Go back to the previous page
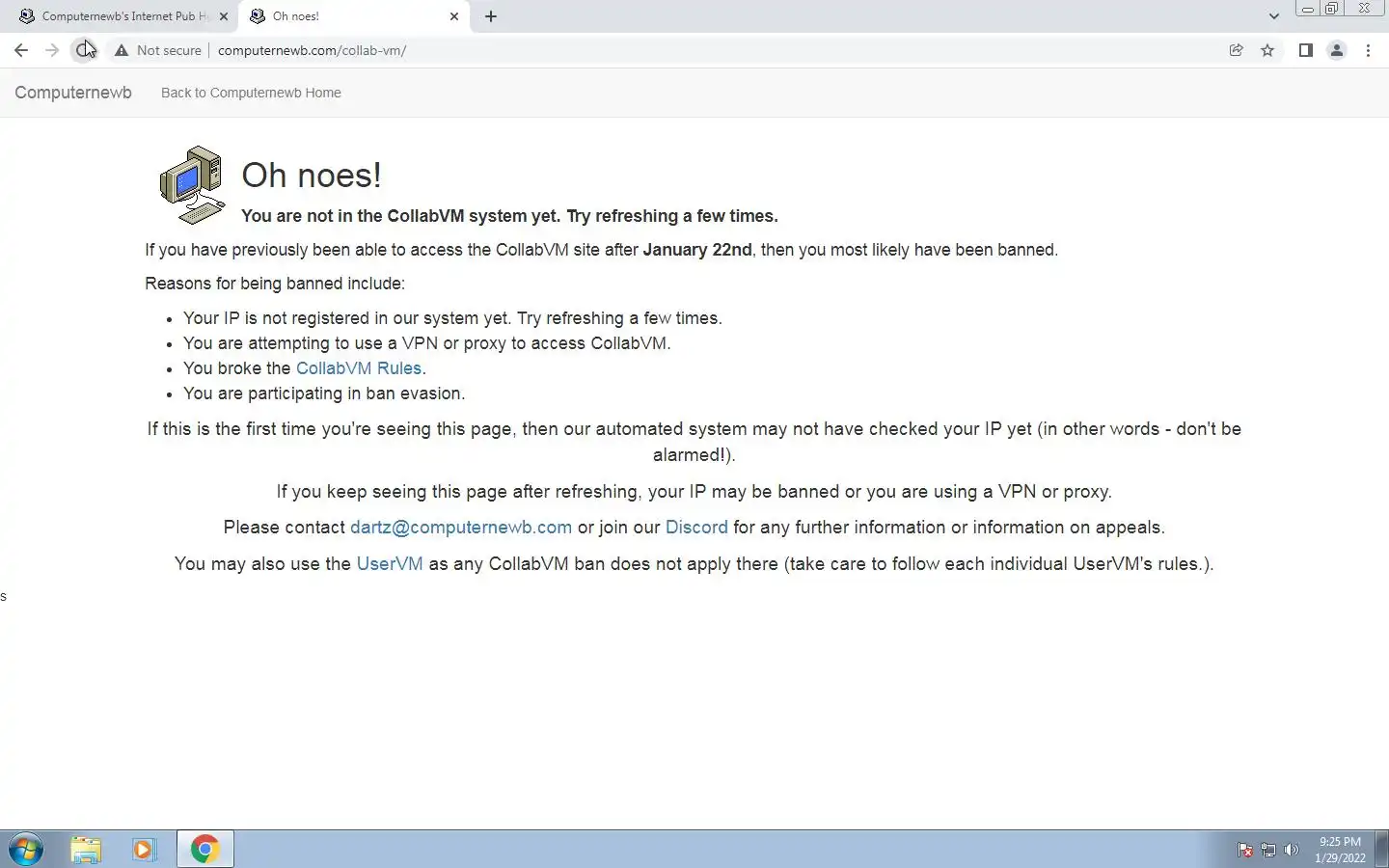Viewport: 1389px width, 868px height. point(21,50)
